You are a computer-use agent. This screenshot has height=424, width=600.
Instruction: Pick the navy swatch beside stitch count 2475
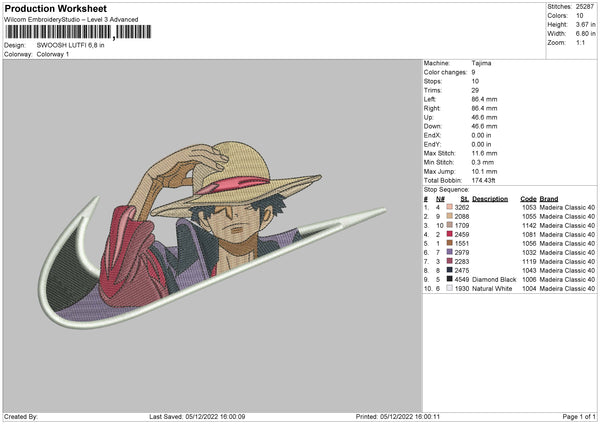450,270
